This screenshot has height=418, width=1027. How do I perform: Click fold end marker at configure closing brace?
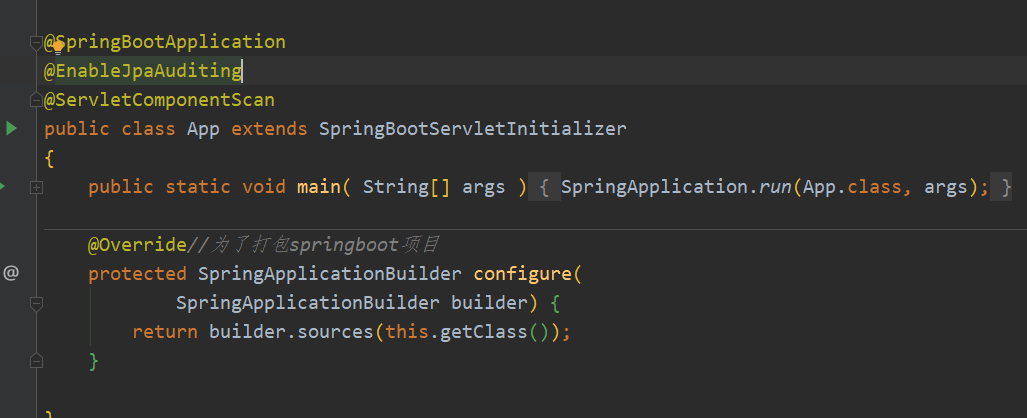coord(36,360)
